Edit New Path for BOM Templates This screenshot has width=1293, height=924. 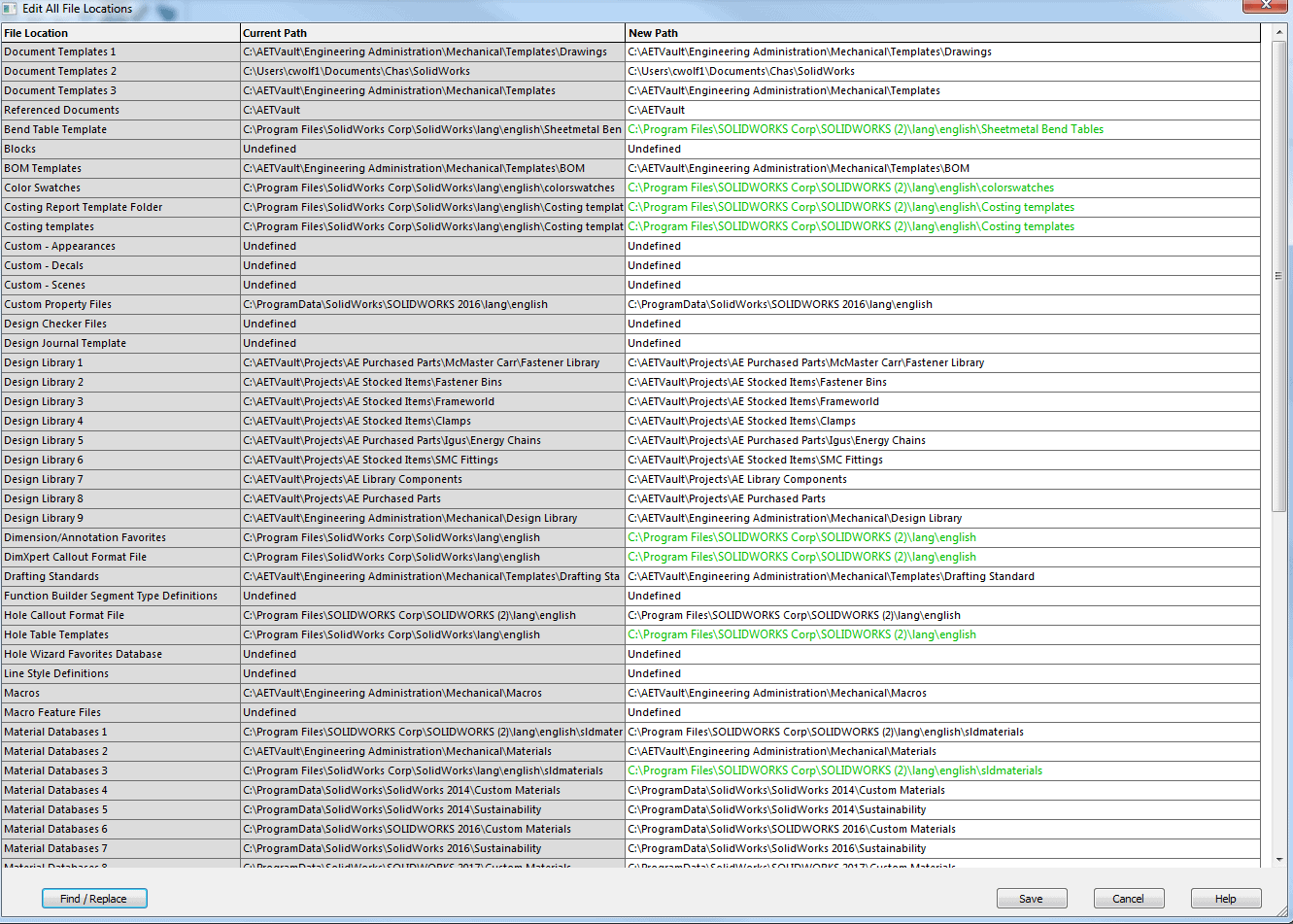pyautogui.click(x=942, y=168)
